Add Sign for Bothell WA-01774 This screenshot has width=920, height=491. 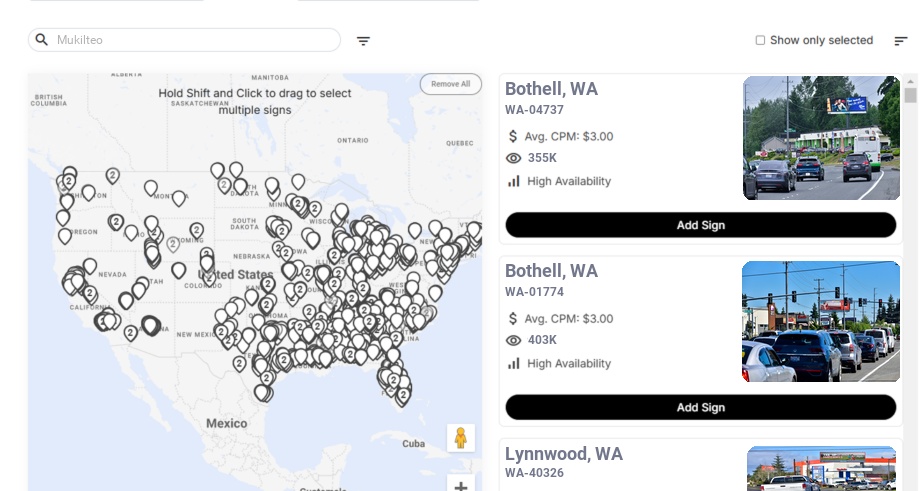pos(700,407)
